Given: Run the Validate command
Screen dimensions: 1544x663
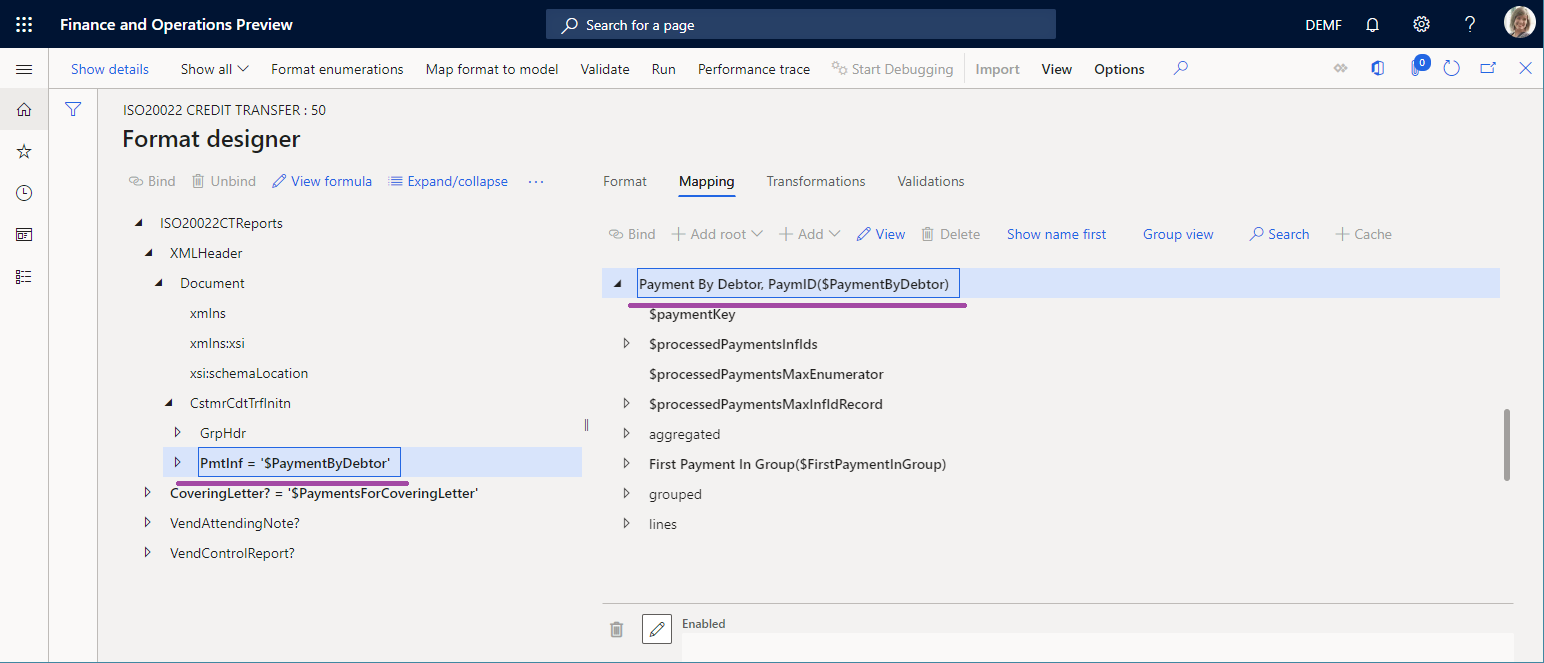Looking at the screenshot, I should click(x=605, y=69).
